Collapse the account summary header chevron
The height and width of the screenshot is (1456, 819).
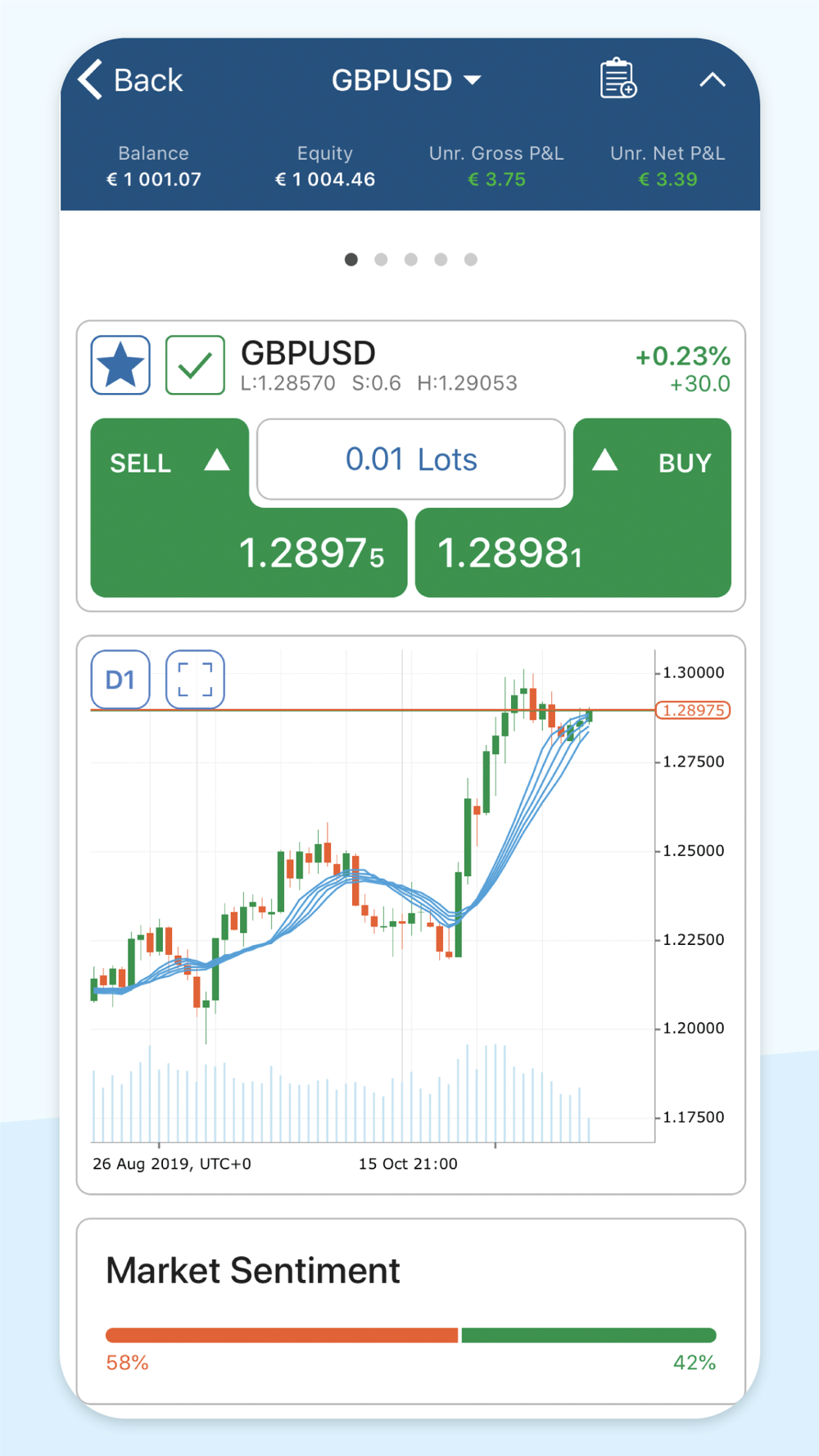[x=713, y=79]
